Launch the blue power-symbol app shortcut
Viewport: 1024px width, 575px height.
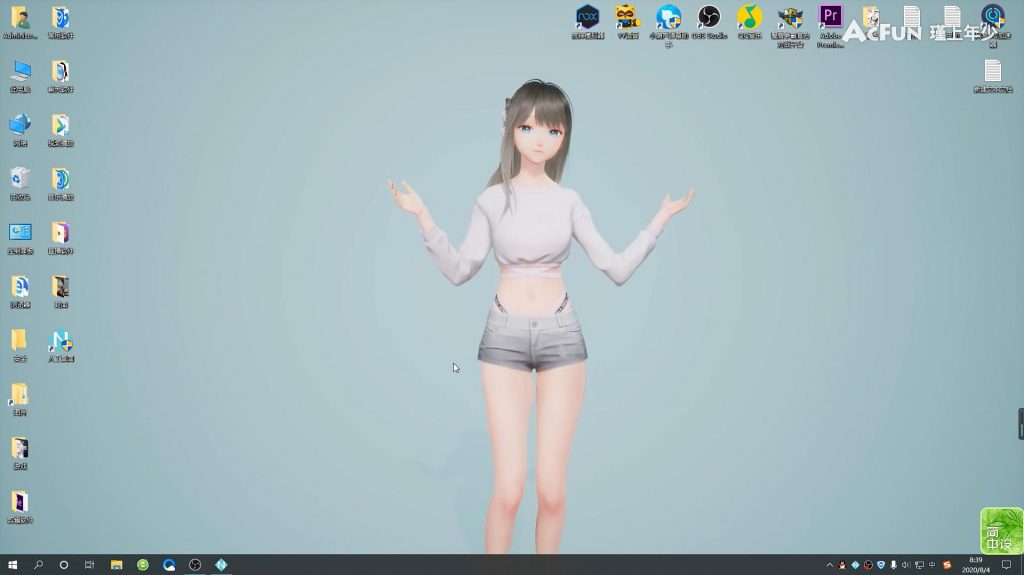point(993,25)
